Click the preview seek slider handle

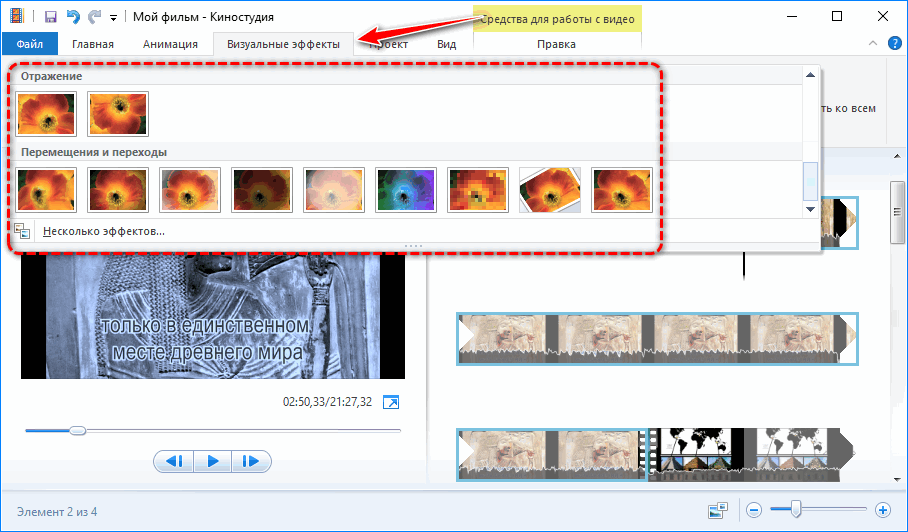click(78, 431)
